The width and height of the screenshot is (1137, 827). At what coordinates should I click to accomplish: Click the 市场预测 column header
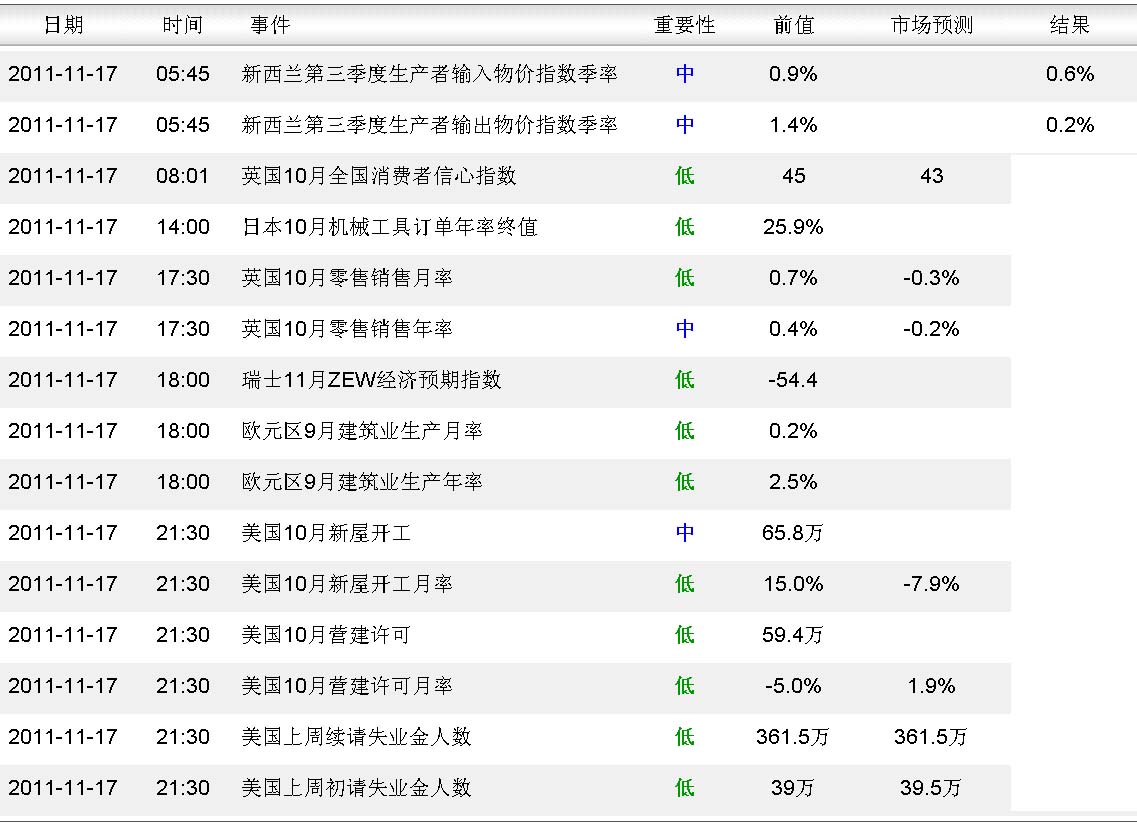pos(931,26)
